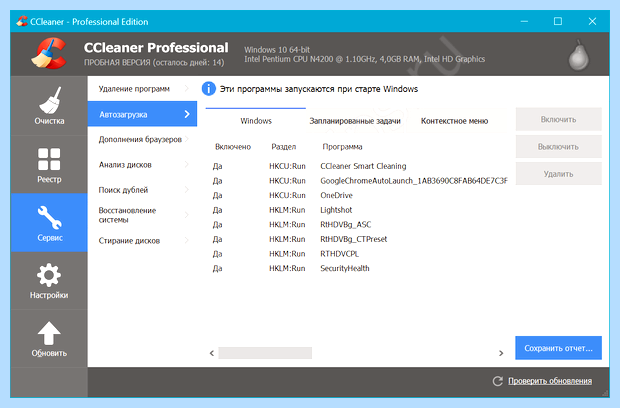Click the scrollbar right arrow
This screenshot has width=620, height=408.
coord(501,353)
